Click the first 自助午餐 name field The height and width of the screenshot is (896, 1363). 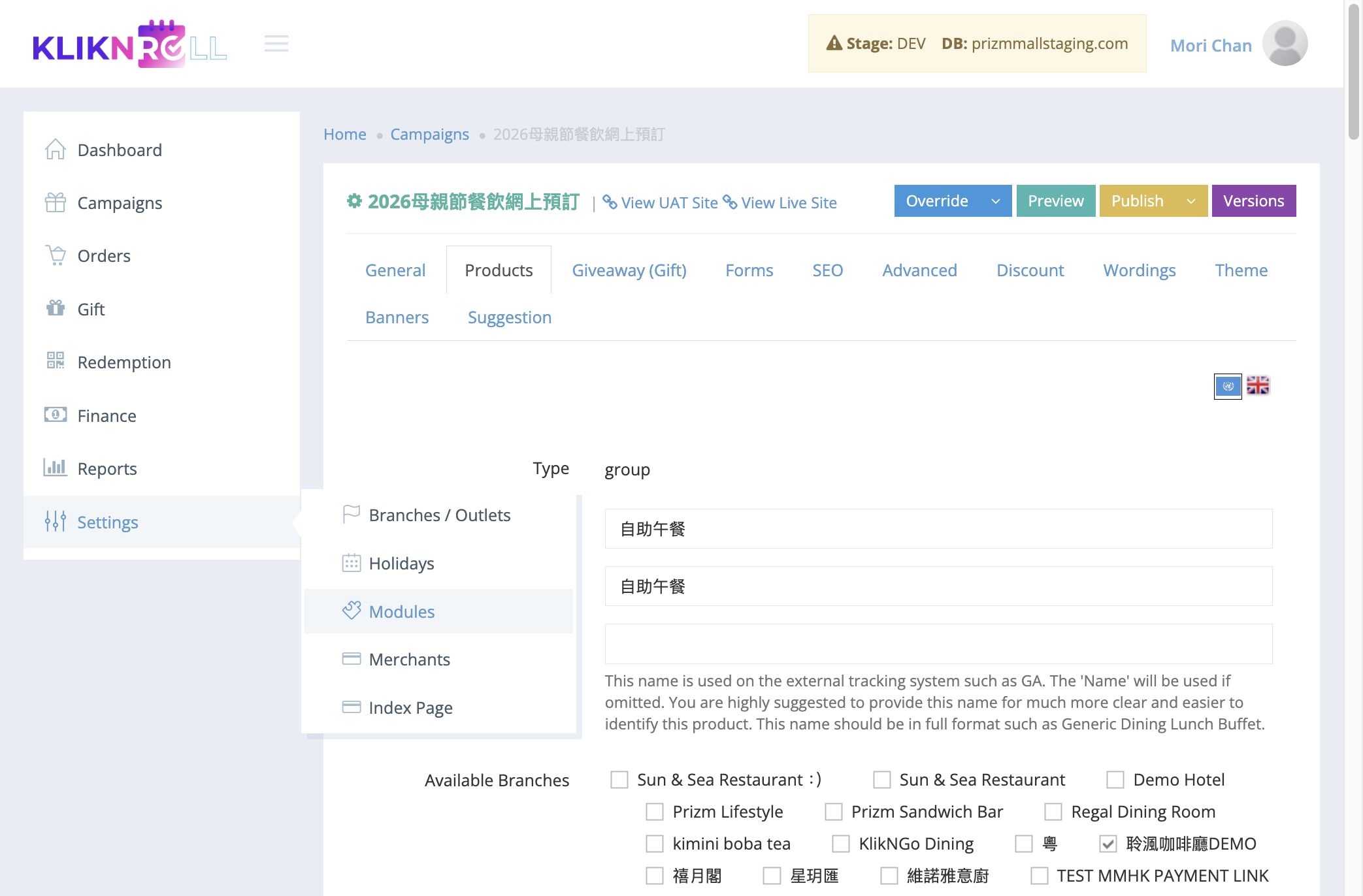pos(938,528)
